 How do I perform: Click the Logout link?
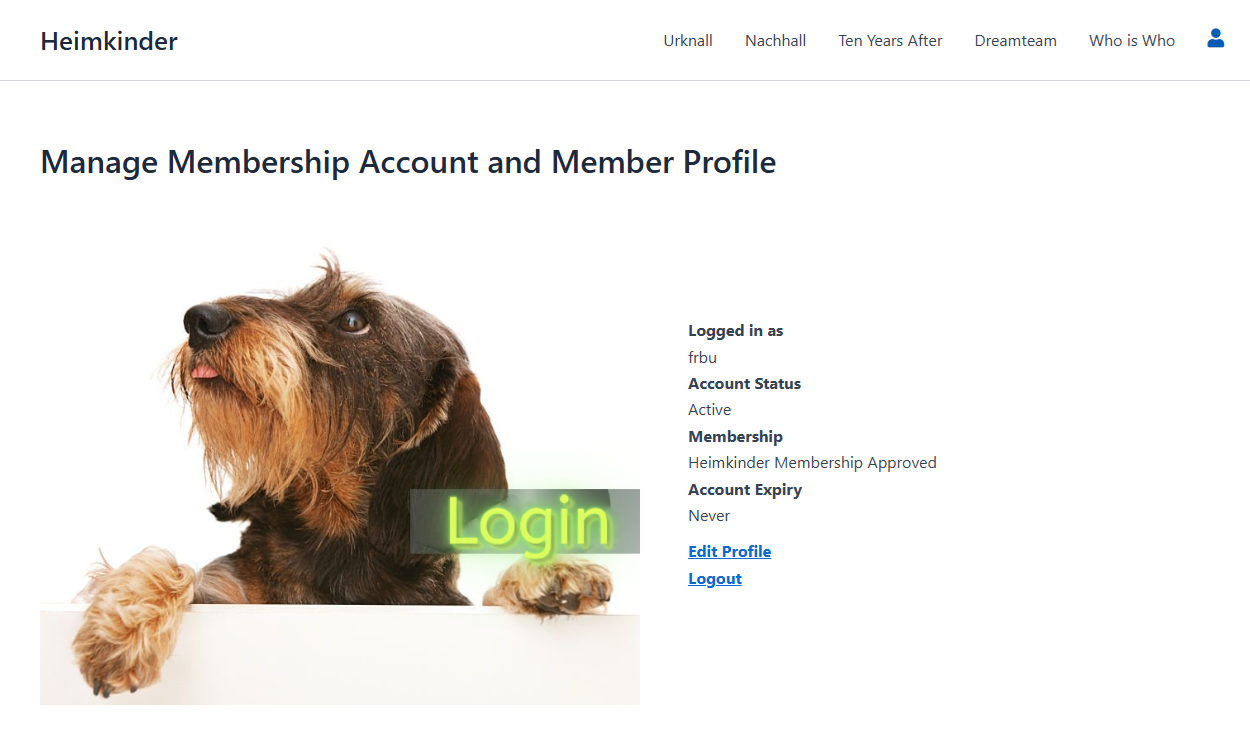click(x=714, y=579)
